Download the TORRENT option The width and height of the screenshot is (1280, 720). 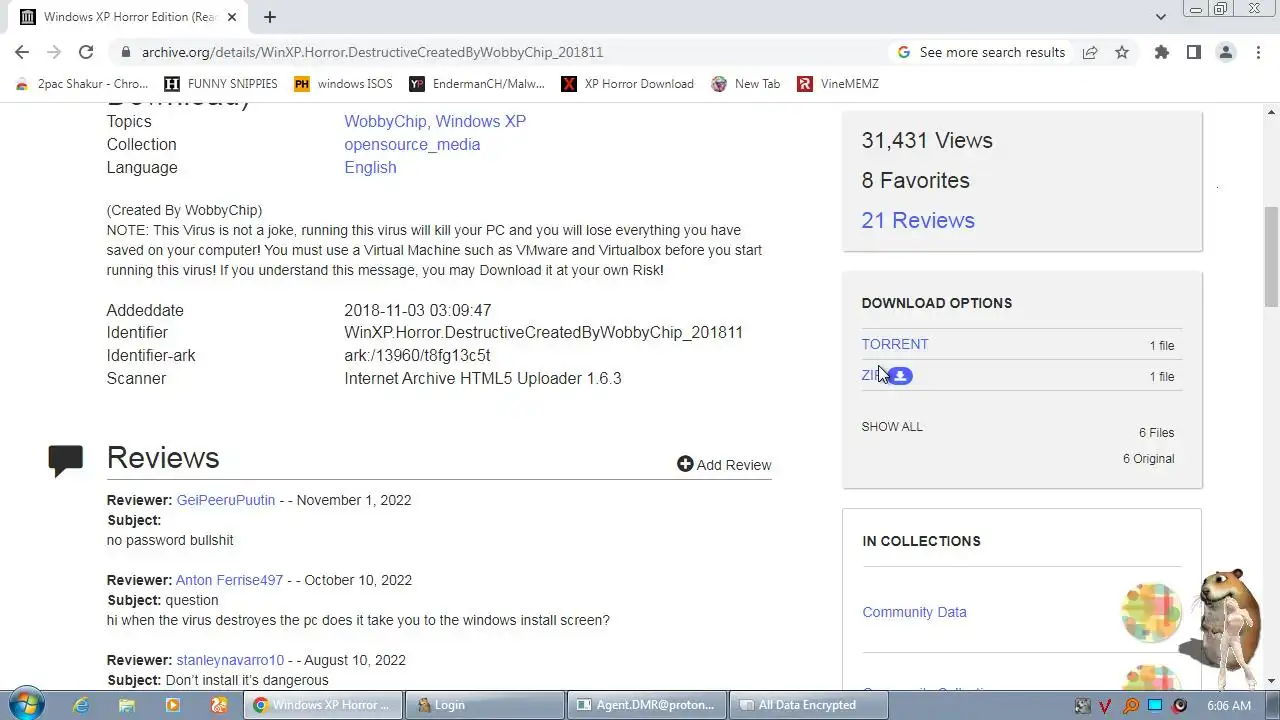pyautogui.click(x=895, y=344)
